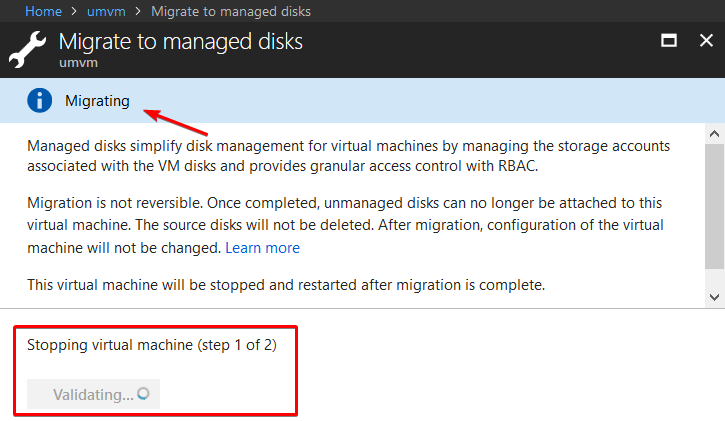Click the Migrating status message
This screenshot has height=421, width=725.
click(x=97, y=100)
